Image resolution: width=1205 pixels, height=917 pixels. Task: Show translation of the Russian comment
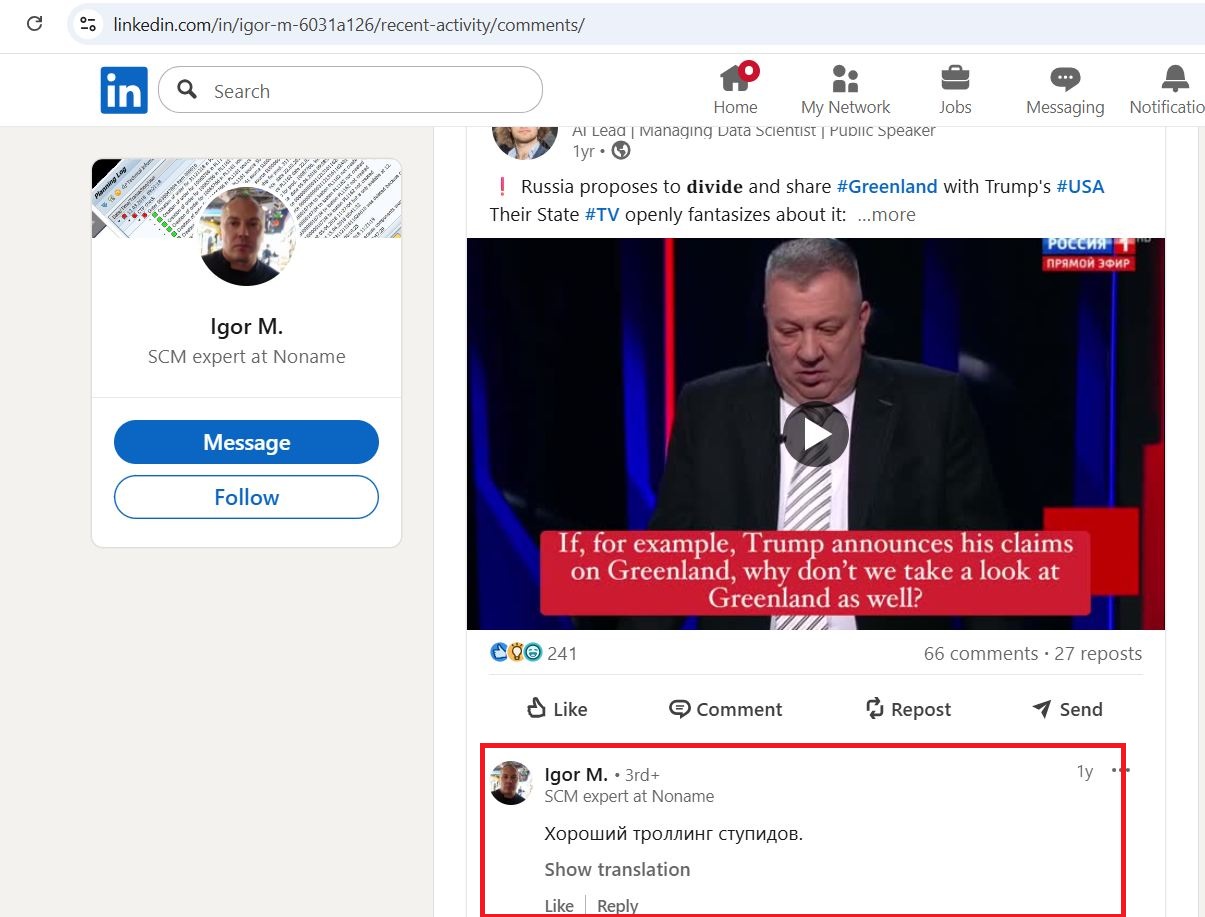(x=617, y=869)
